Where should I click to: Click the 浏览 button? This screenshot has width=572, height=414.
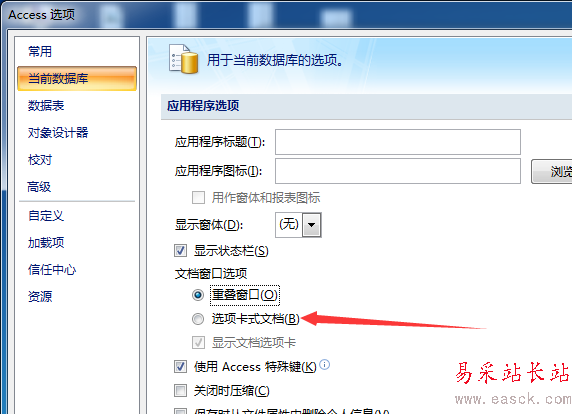point(552,171)
